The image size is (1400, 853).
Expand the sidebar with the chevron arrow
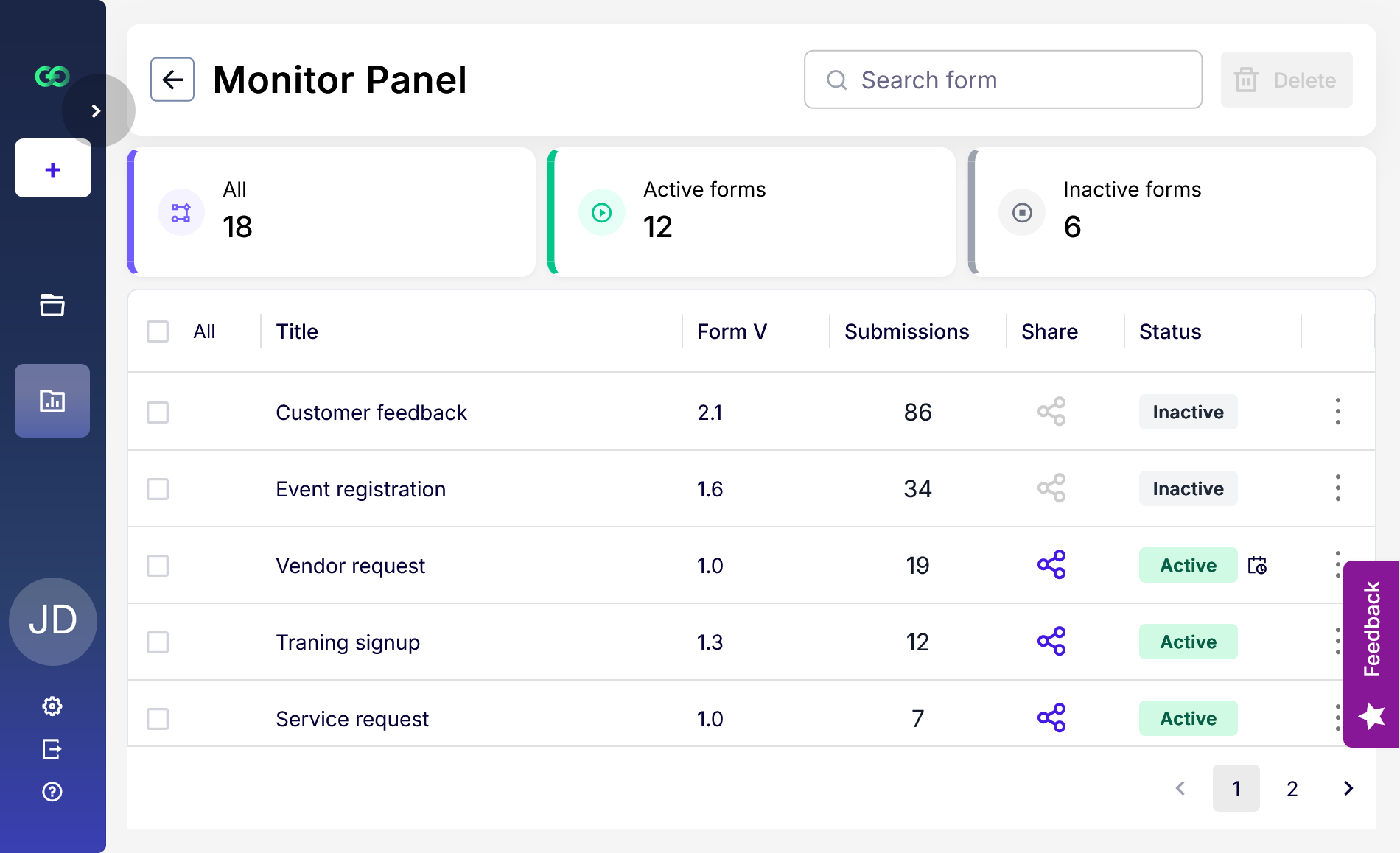coord(97,110)
